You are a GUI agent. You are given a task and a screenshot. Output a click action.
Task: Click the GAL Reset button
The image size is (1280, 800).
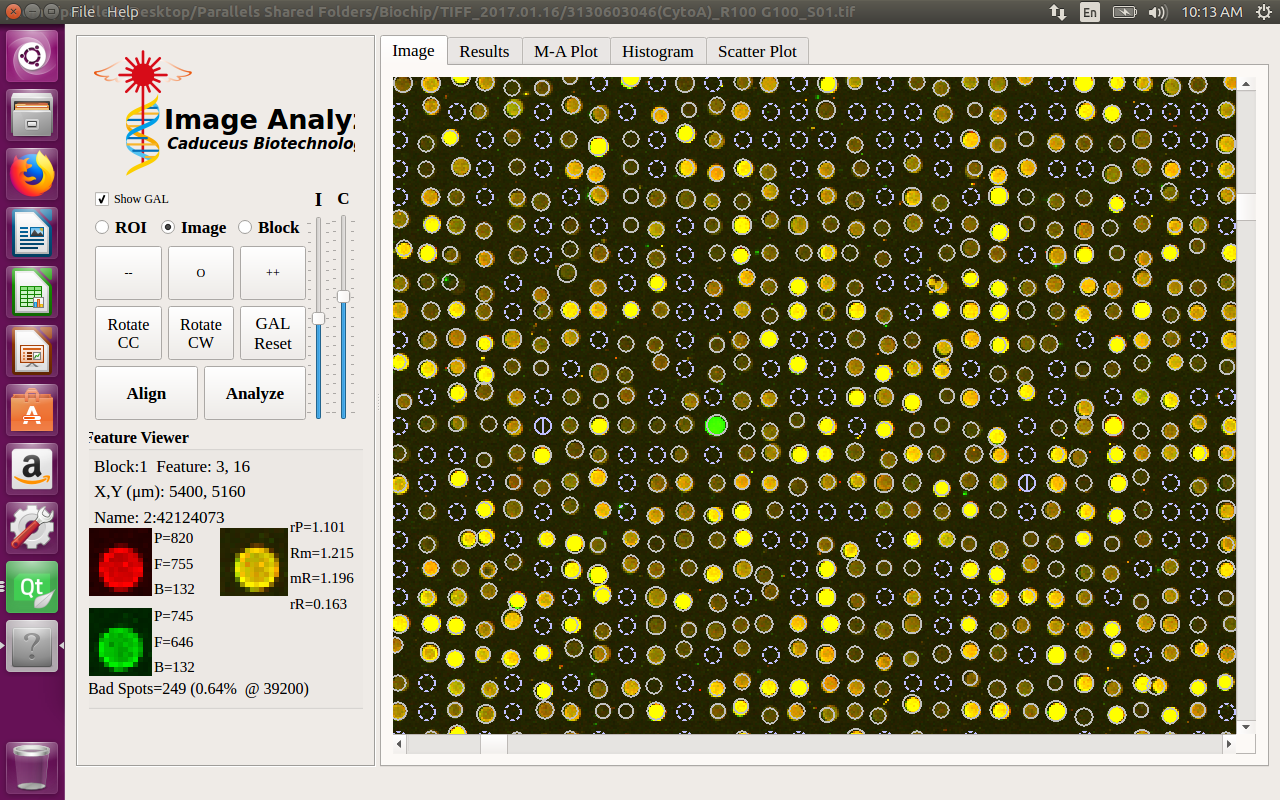pyautogui.click(x=272, y=333)
